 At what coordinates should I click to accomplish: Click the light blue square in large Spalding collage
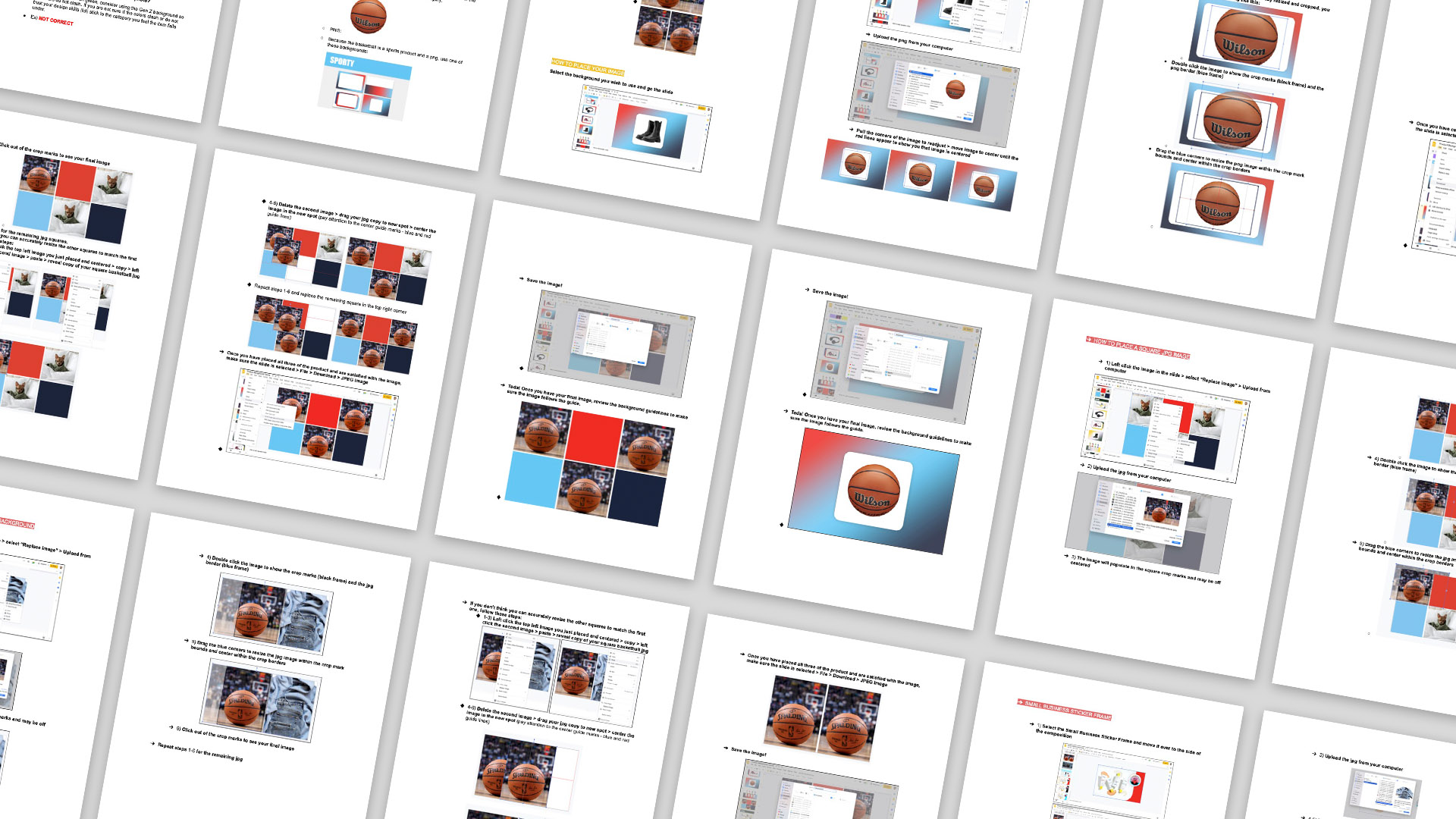534,478
